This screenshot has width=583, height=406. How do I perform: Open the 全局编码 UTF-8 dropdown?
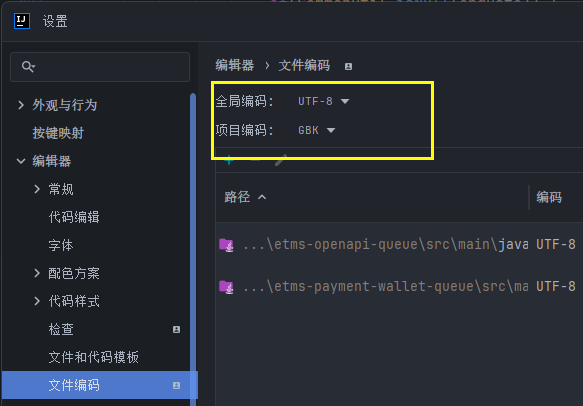pyautogui.click(x=323, y=101)
